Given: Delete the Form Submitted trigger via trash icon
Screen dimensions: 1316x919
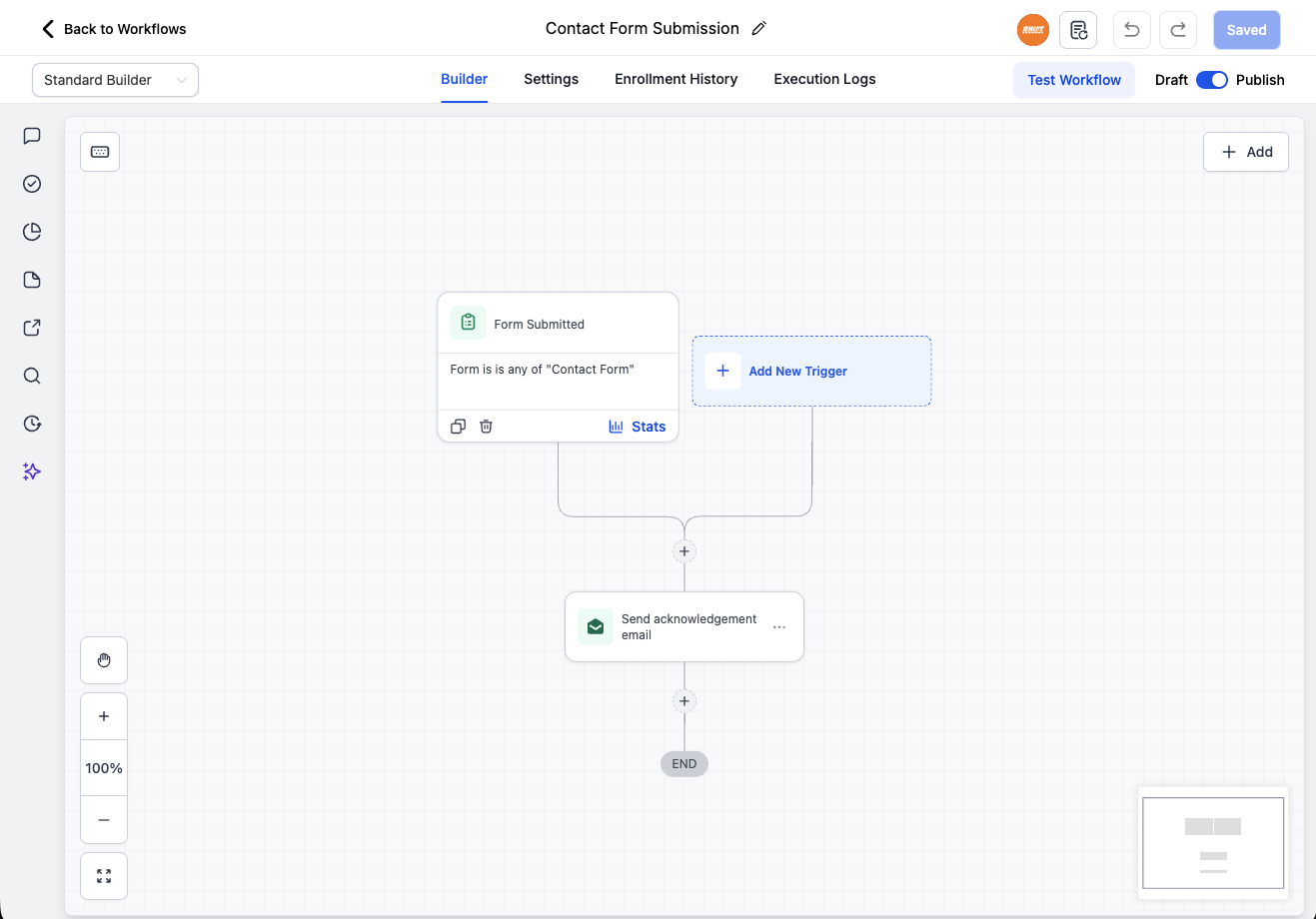Looking at the screenshot, I should 487,427.
